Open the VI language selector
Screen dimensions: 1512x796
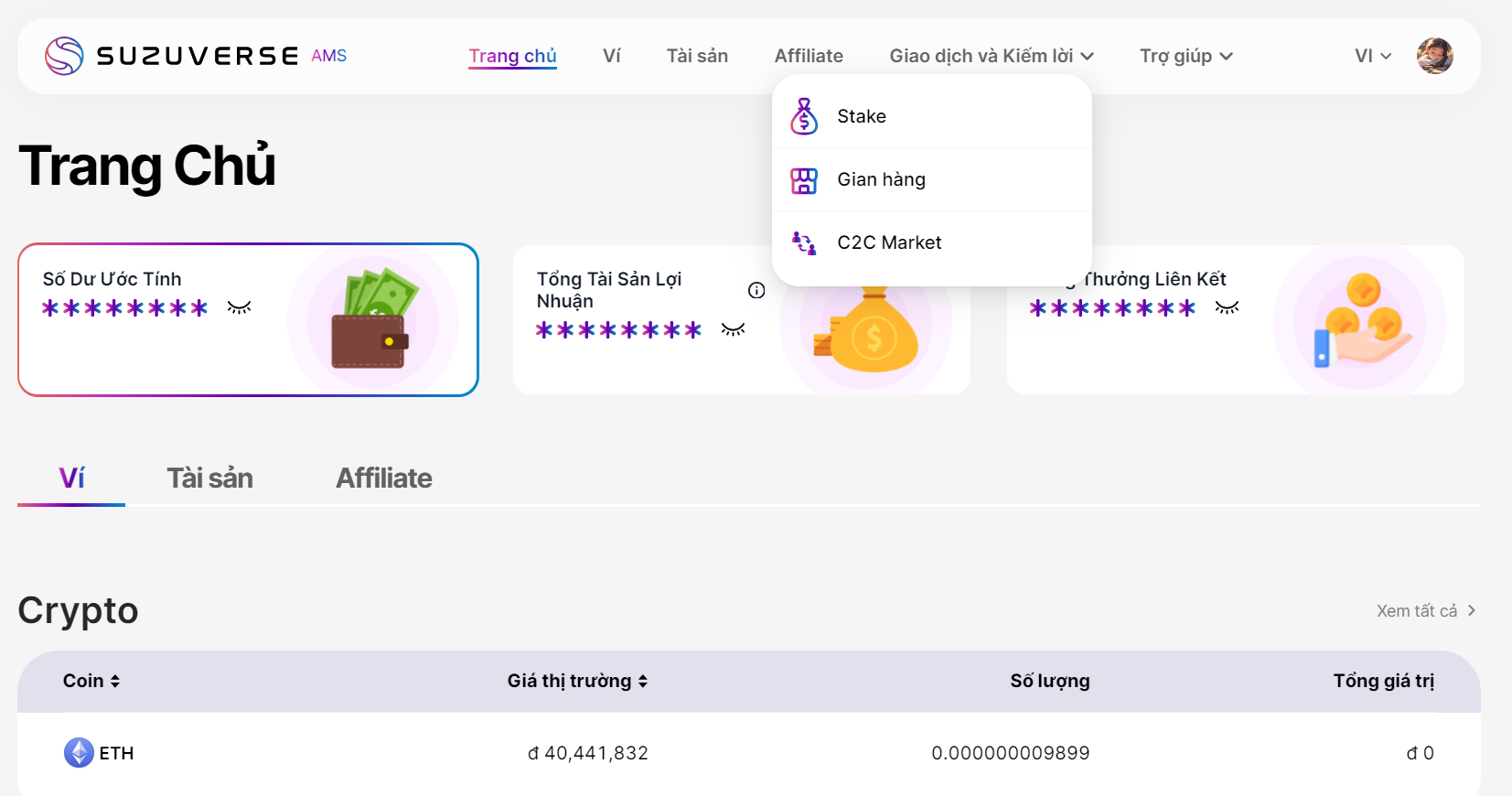pos(1372,56)
